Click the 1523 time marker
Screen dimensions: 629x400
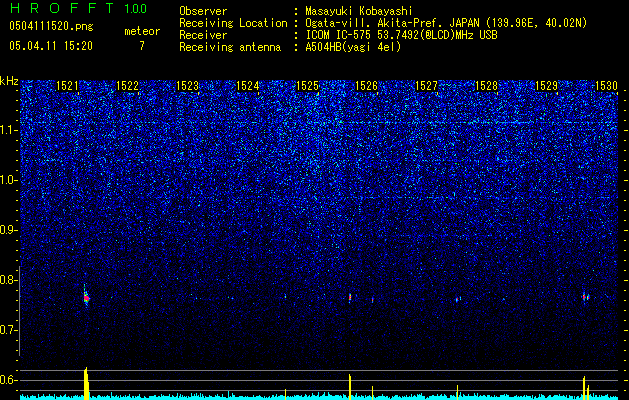pyautogui.click(x=187, y=86)
